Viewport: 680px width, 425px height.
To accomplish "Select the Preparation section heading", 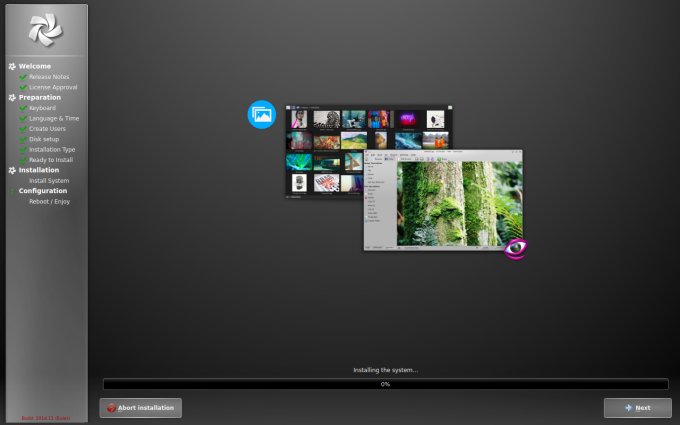I will (39, 98).
